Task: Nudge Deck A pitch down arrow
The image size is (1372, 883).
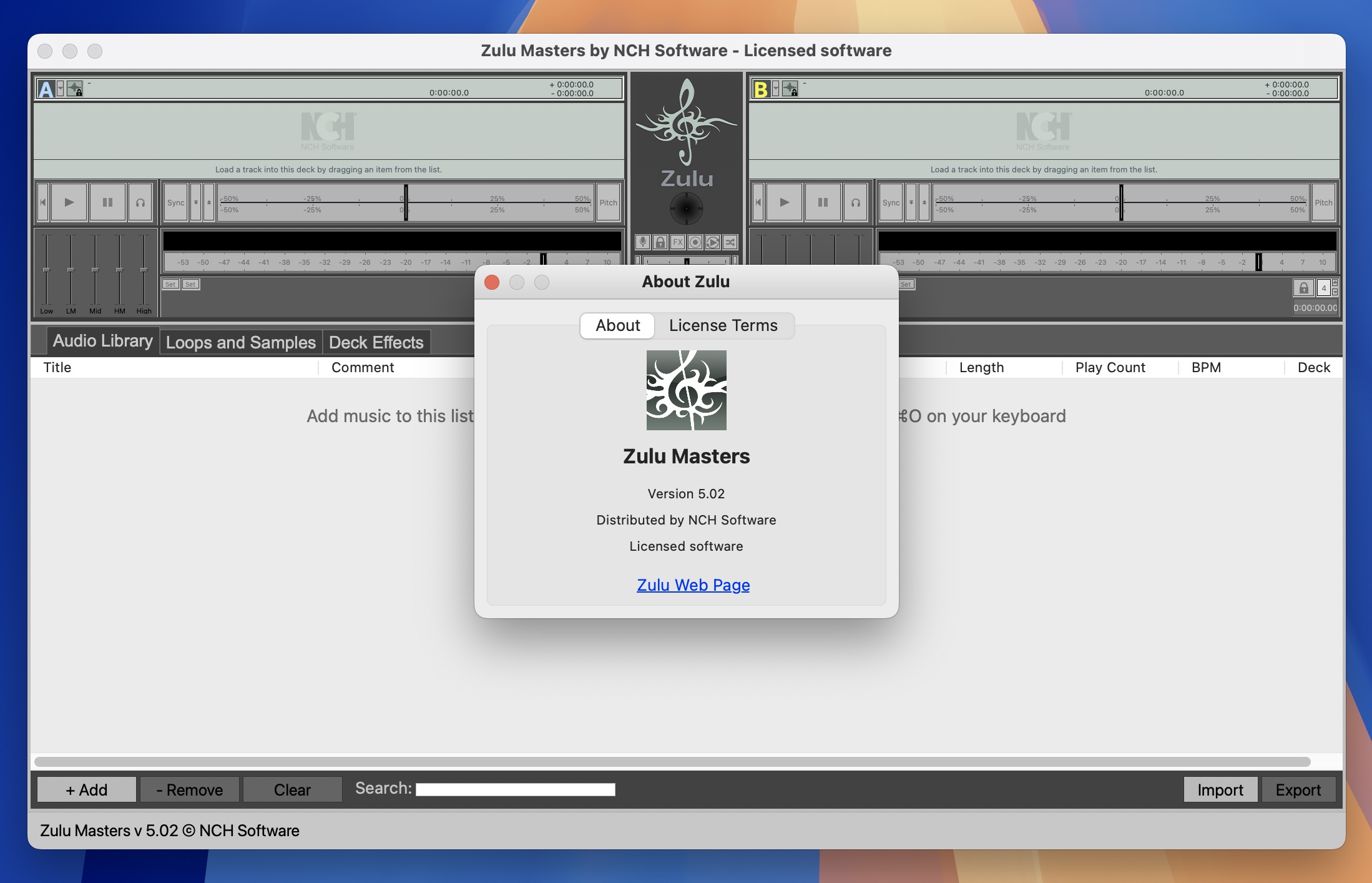Action: [195, 202]
